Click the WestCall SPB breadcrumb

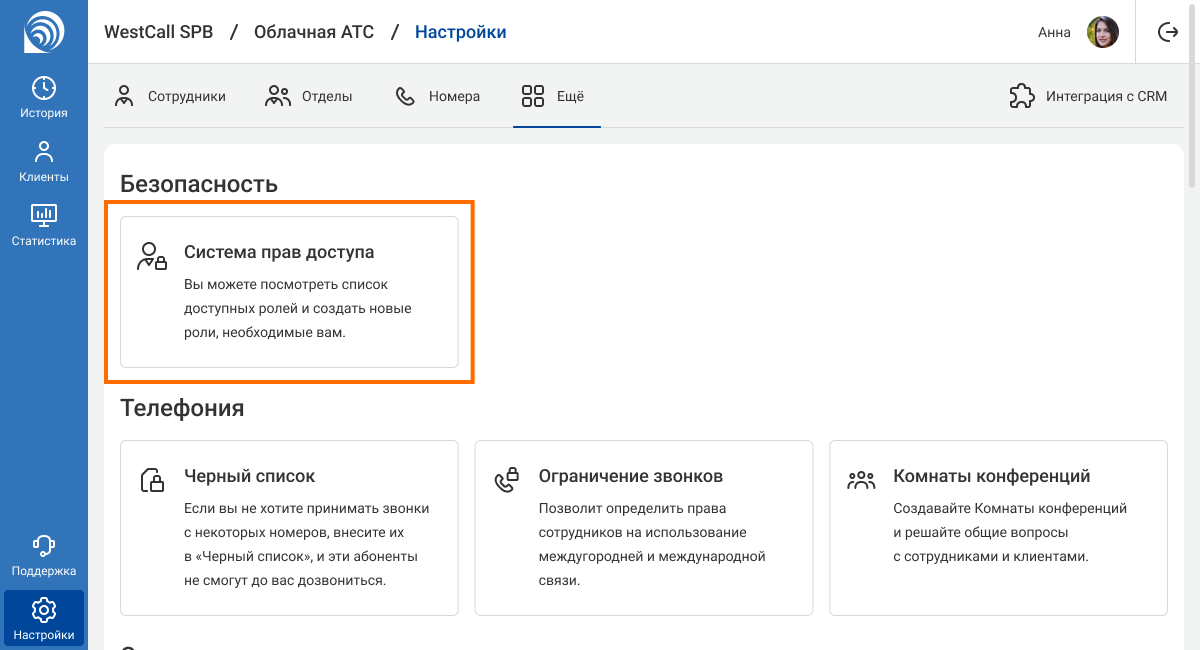coord(158,32)
